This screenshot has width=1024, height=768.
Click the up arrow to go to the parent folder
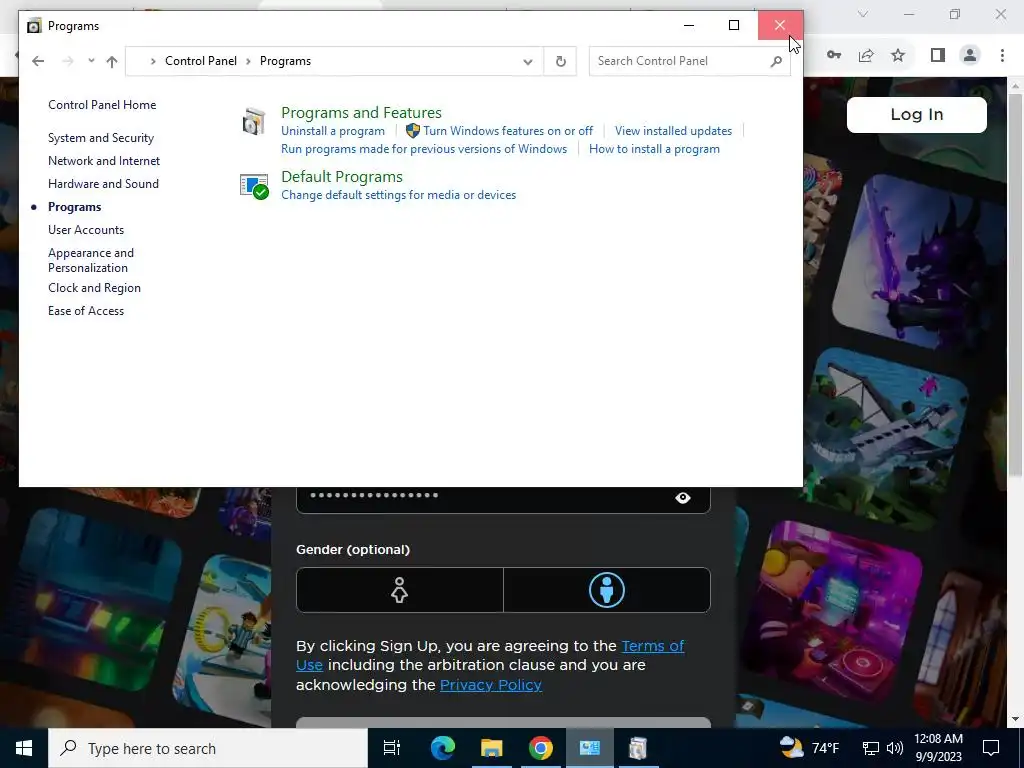click(112, 61)
